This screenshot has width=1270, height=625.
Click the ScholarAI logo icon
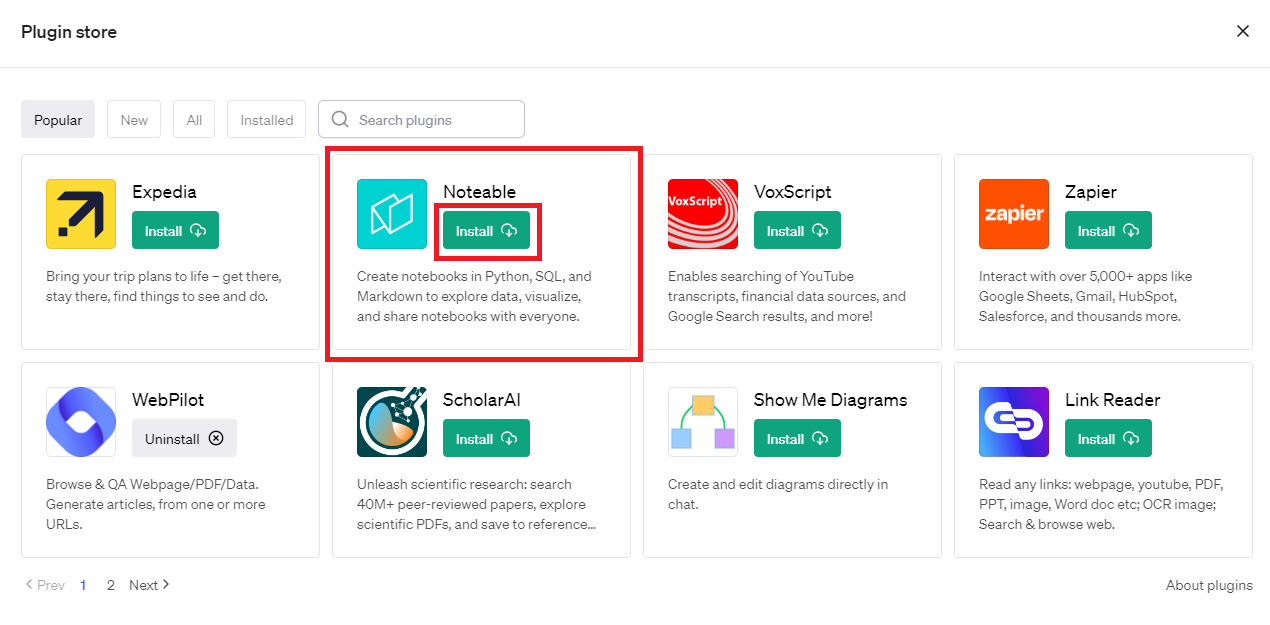pyautogui.click(x=392, y=422)
